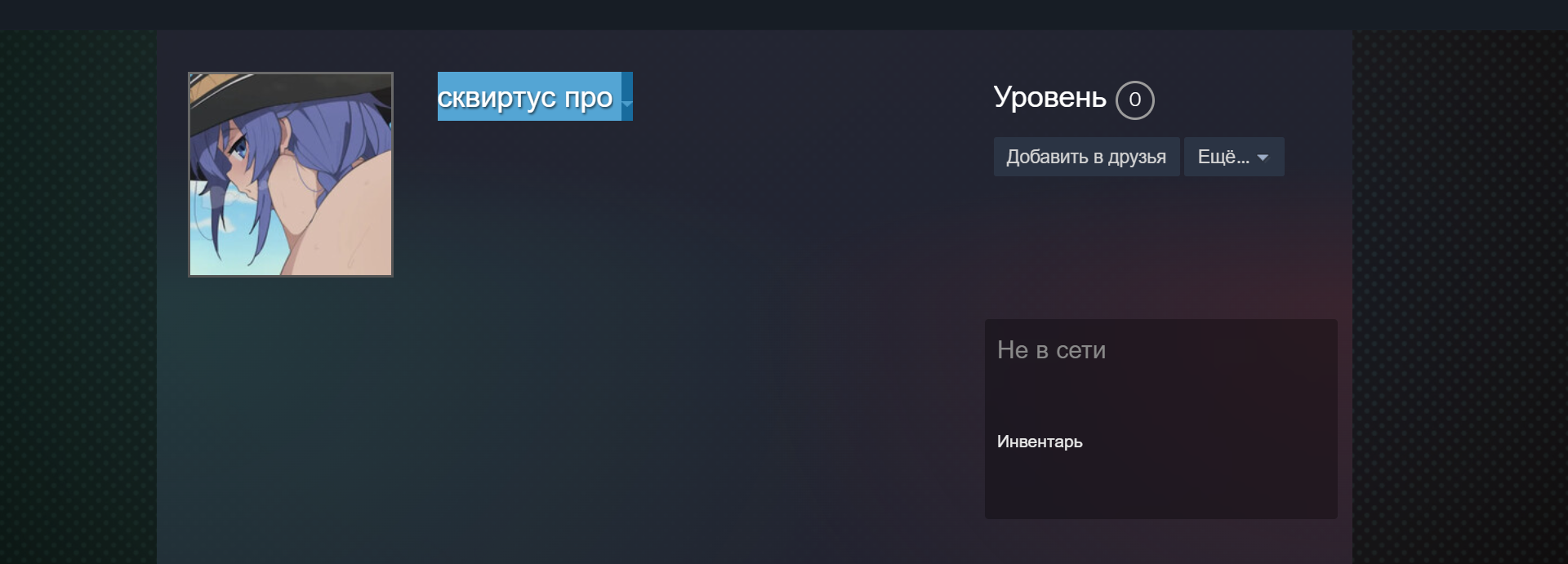
Task: Open the Уровень level heading
Action: (x=1049, y=97)
